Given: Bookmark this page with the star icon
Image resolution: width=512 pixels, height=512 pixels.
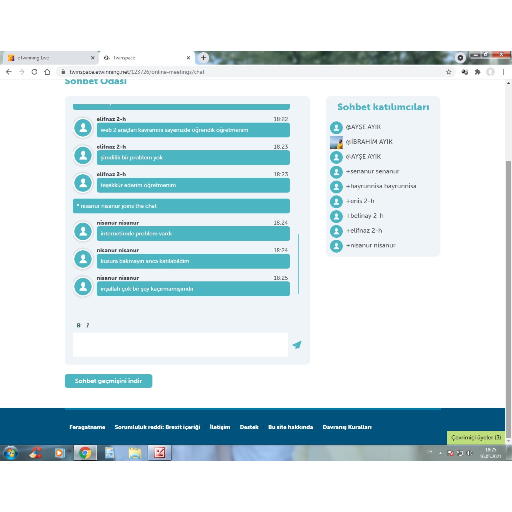Looking at the screenshot, I should tap(449, 72).
